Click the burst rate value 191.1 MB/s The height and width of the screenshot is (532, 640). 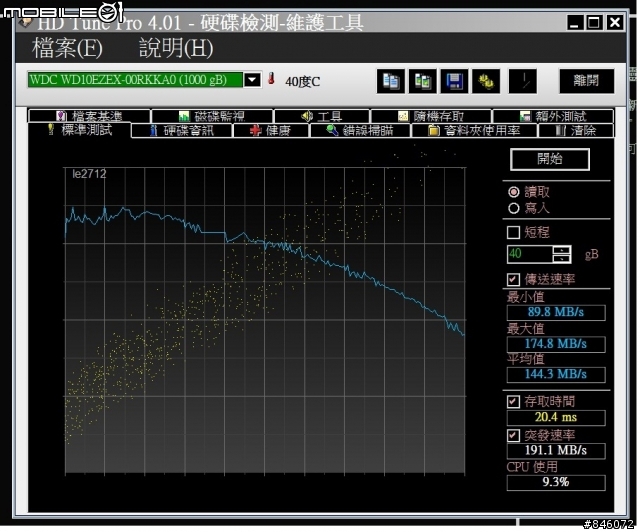[556, 450]
